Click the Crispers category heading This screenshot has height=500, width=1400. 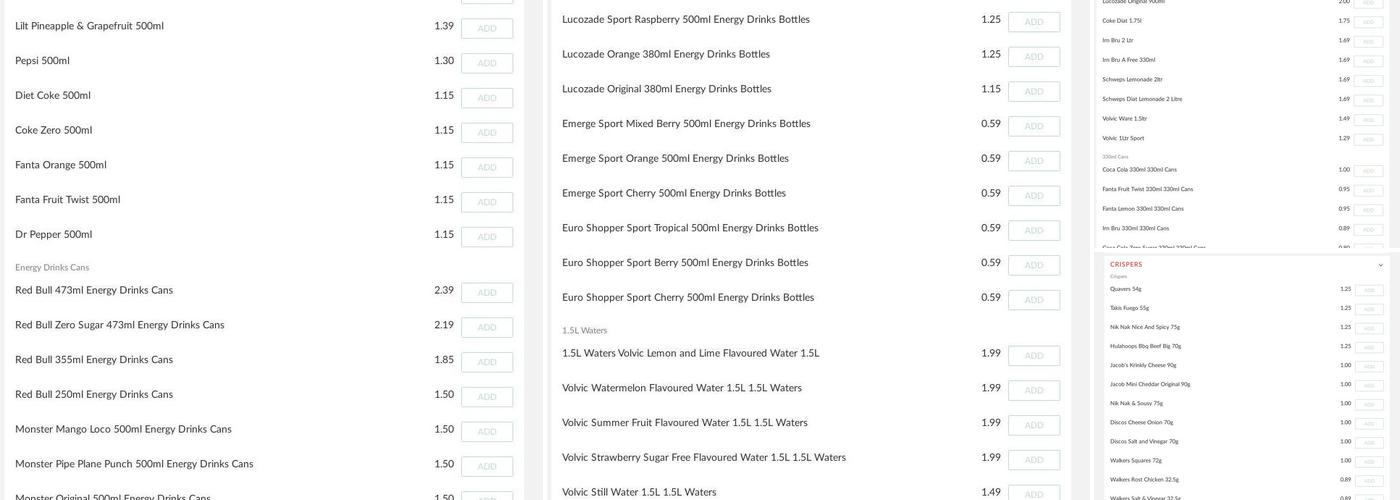[1126, 265]
